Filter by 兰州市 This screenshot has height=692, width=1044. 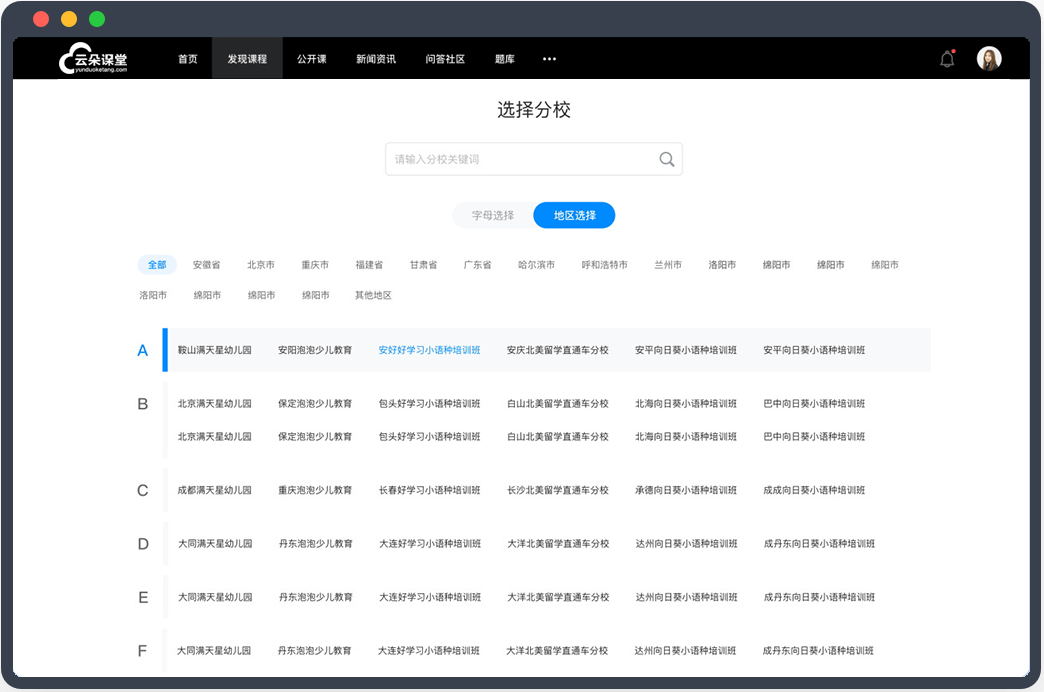click(x=668, y=264)
